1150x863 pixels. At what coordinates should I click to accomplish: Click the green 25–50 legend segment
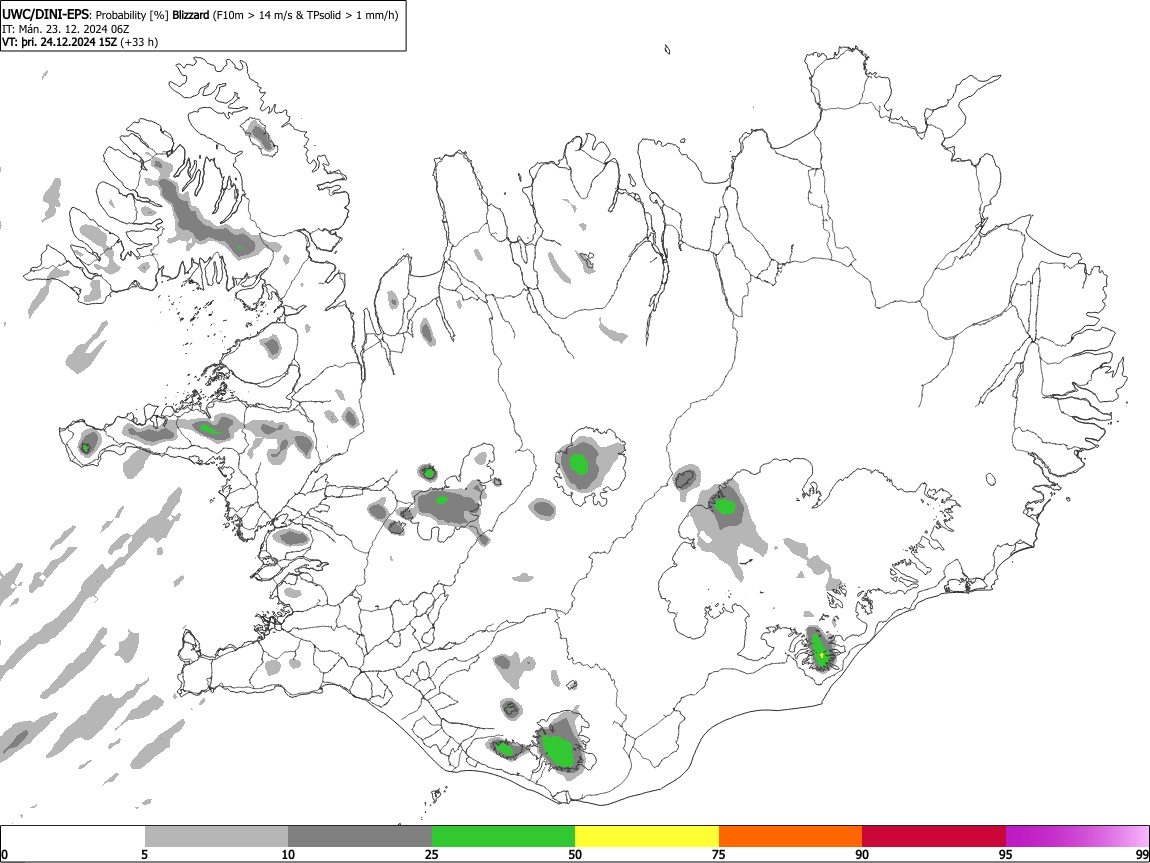point(503,837)
